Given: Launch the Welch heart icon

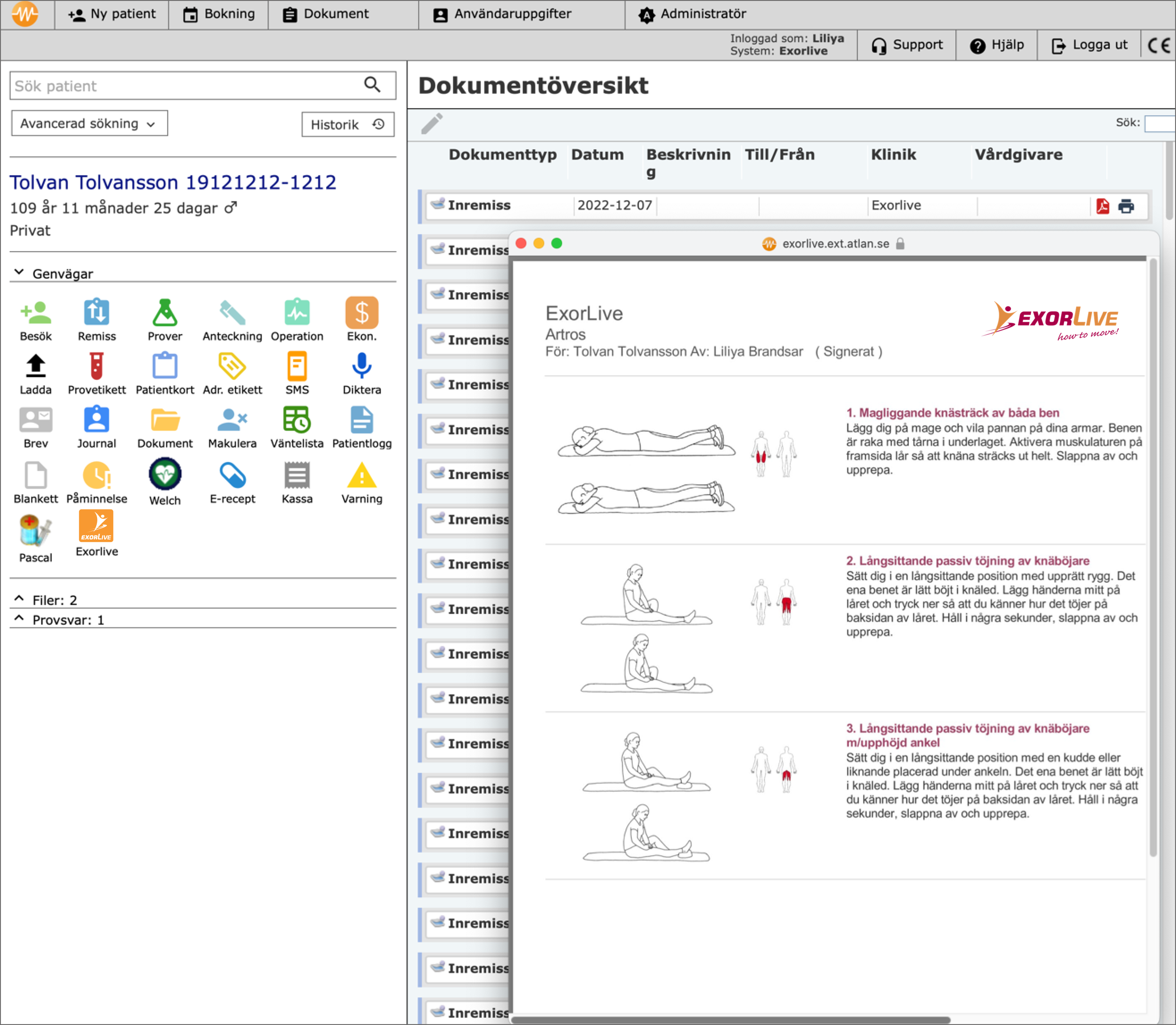Looking at the screenshot, I should pos(165,474).
